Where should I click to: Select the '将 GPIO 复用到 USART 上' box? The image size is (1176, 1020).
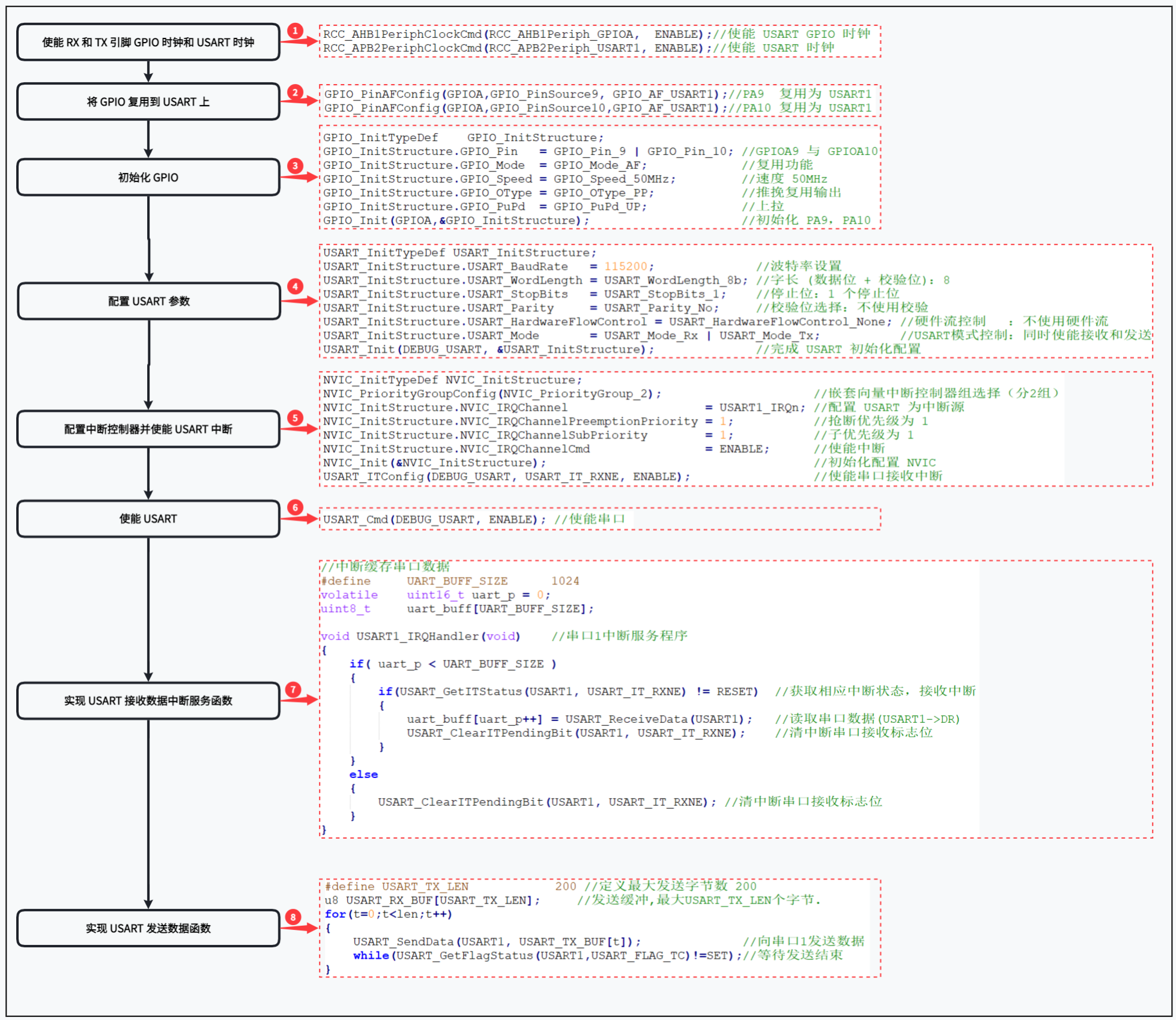(x=148, y=102)
